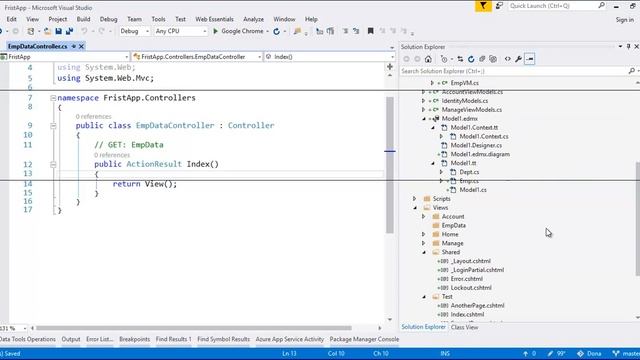Collapse the Shared folder node
This screenshot has height=360, width=640.
pos(424,252)
